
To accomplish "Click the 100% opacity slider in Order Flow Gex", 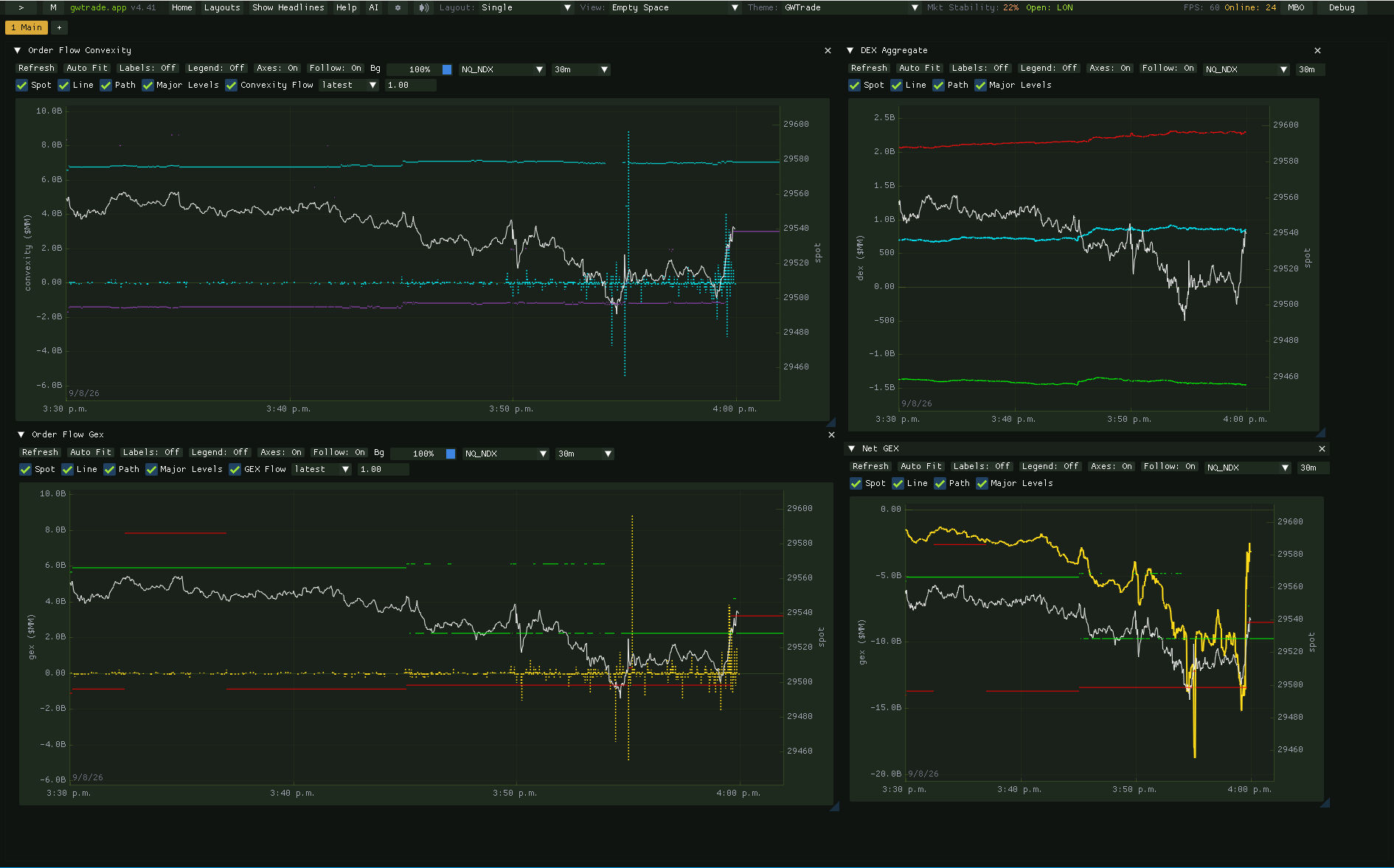I will (x=423, y=454).
